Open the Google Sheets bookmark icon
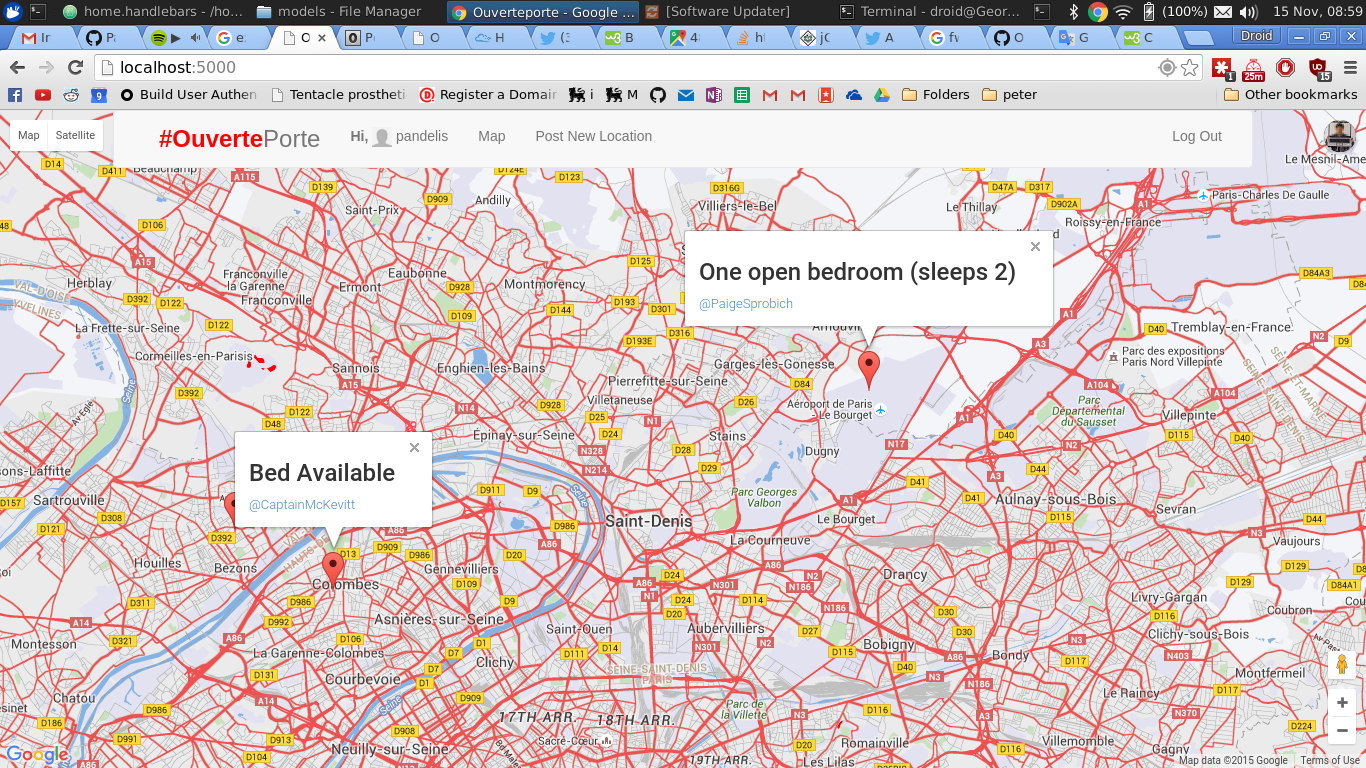This screenshot has width=1366, height=768. click(x=741, y=95)
